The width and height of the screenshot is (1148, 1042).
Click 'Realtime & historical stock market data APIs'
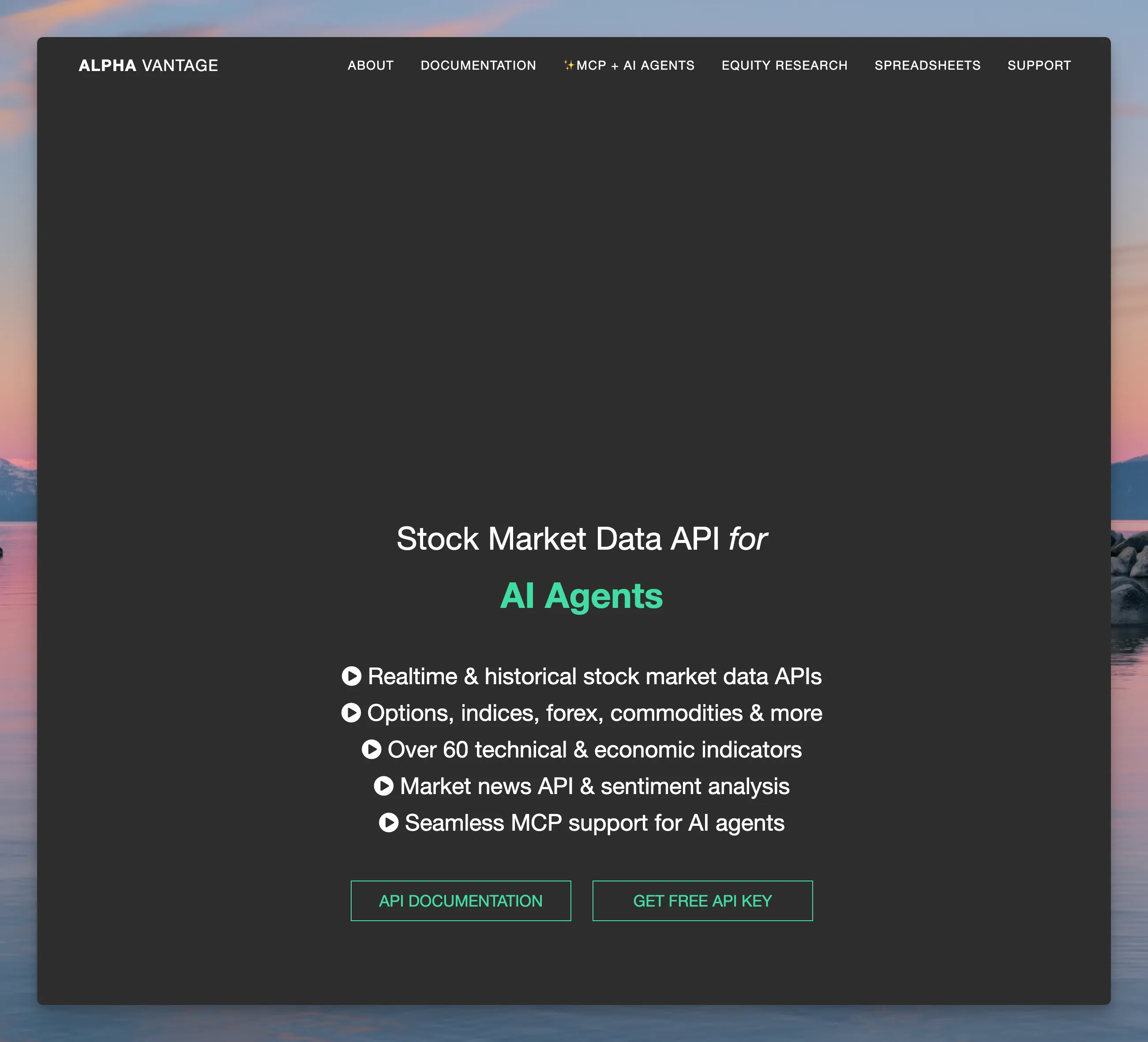point(594,676)
